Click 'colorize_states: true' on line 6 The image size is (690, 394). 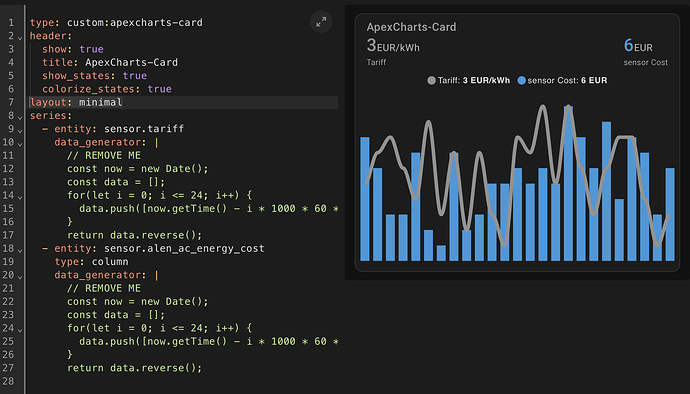[x=107, y=89]
